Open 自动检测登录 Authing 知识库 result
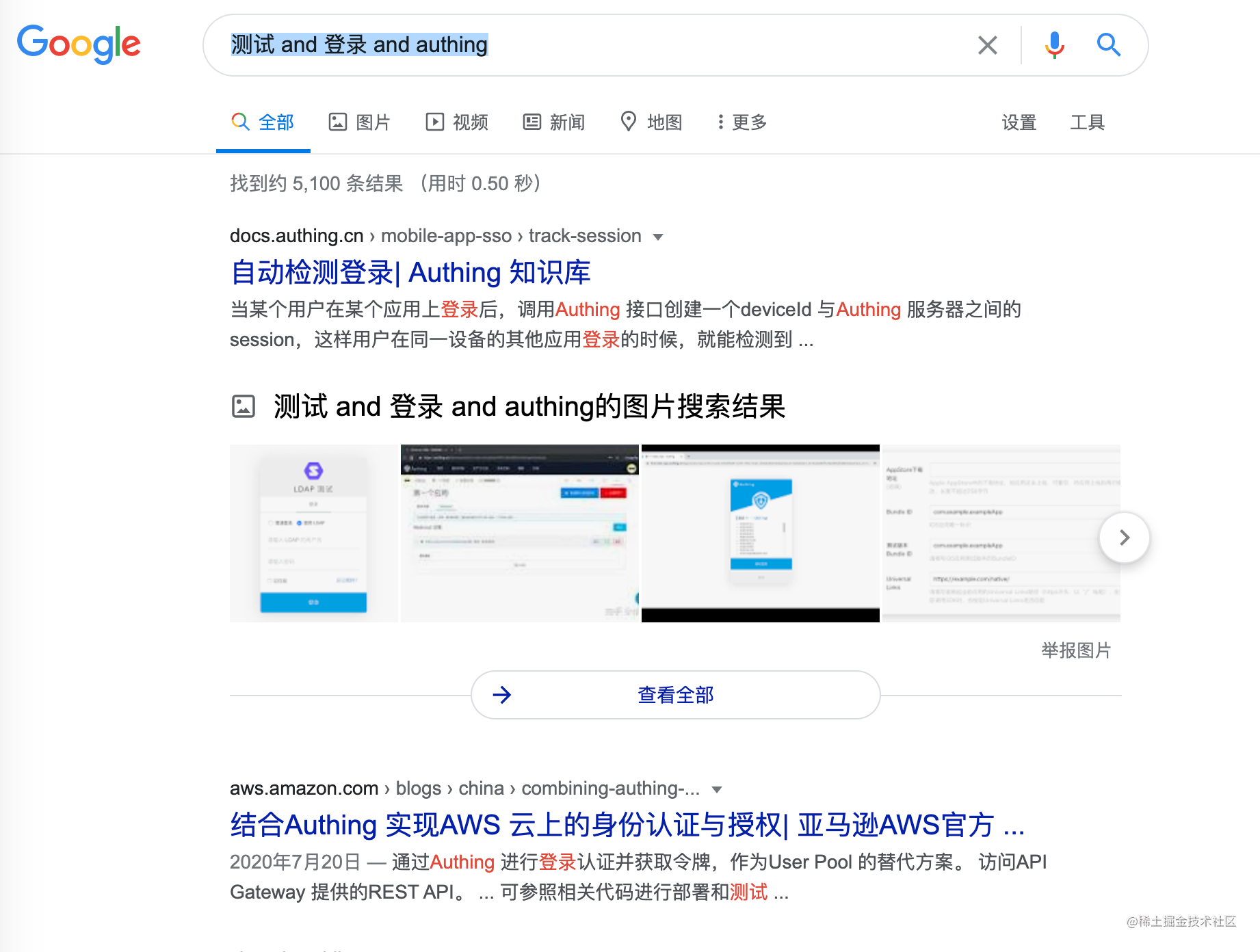The width and height of the screenshot is (1260, 952). point(410,272)
